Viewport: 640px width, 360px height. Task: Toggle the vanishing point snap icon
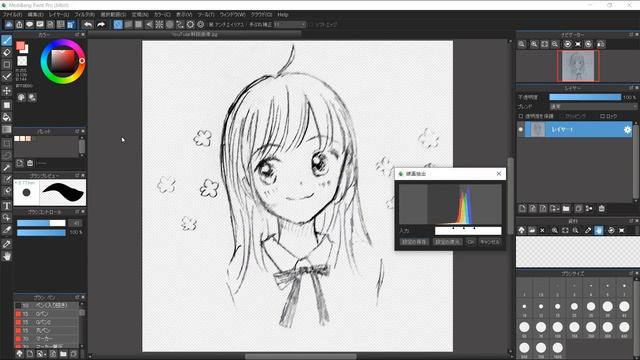149,24
